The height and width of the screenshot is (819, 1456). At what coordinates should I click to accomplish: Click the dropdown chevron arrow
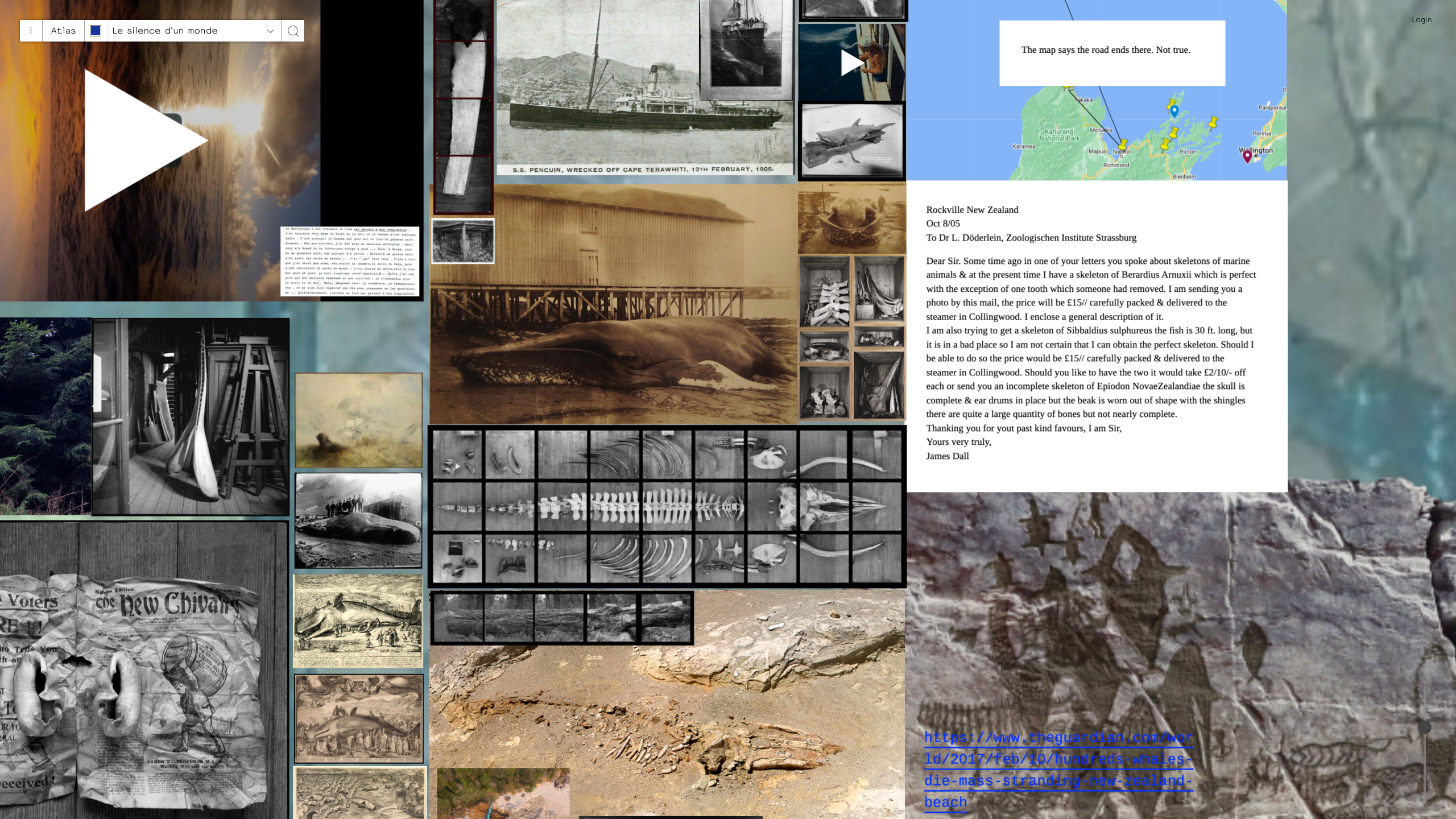click(270, 31)
